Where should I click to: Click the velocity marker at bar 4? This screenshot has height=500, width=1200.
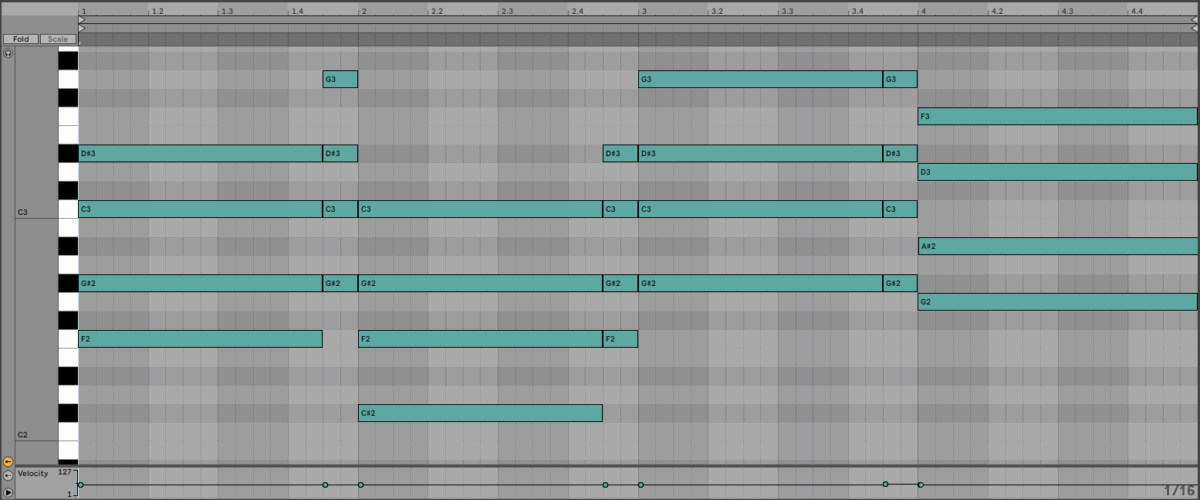pos(921,485)
